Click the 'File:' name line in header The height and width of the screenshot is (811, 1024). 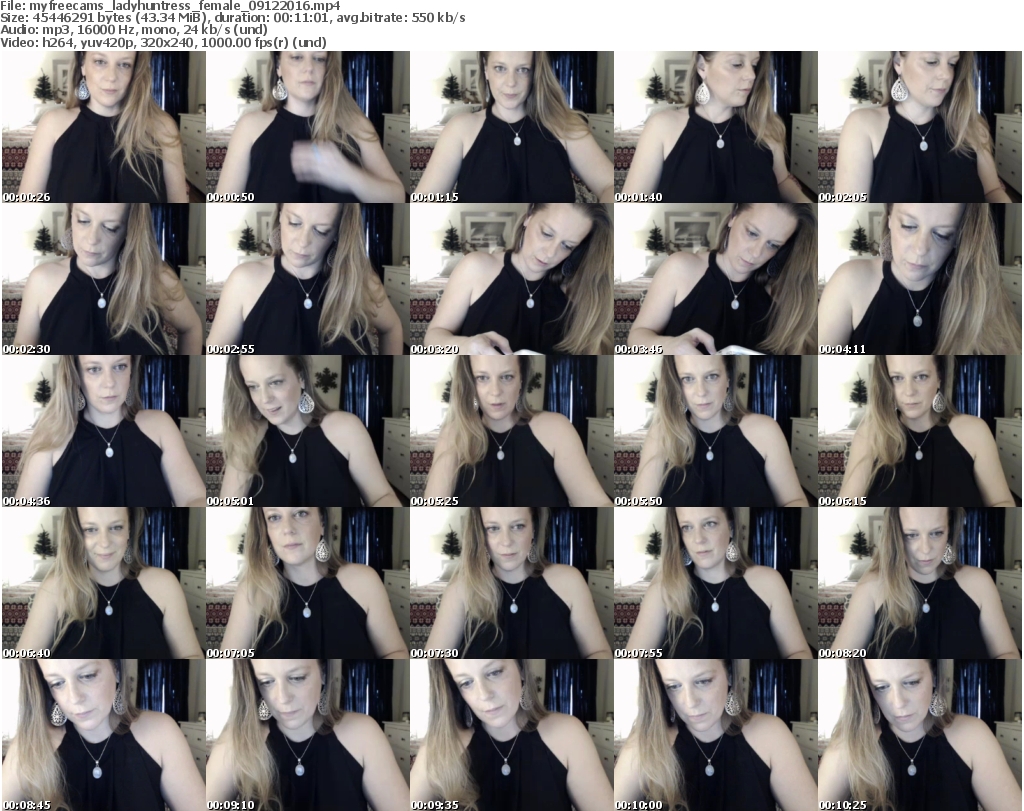click(170, 6)
